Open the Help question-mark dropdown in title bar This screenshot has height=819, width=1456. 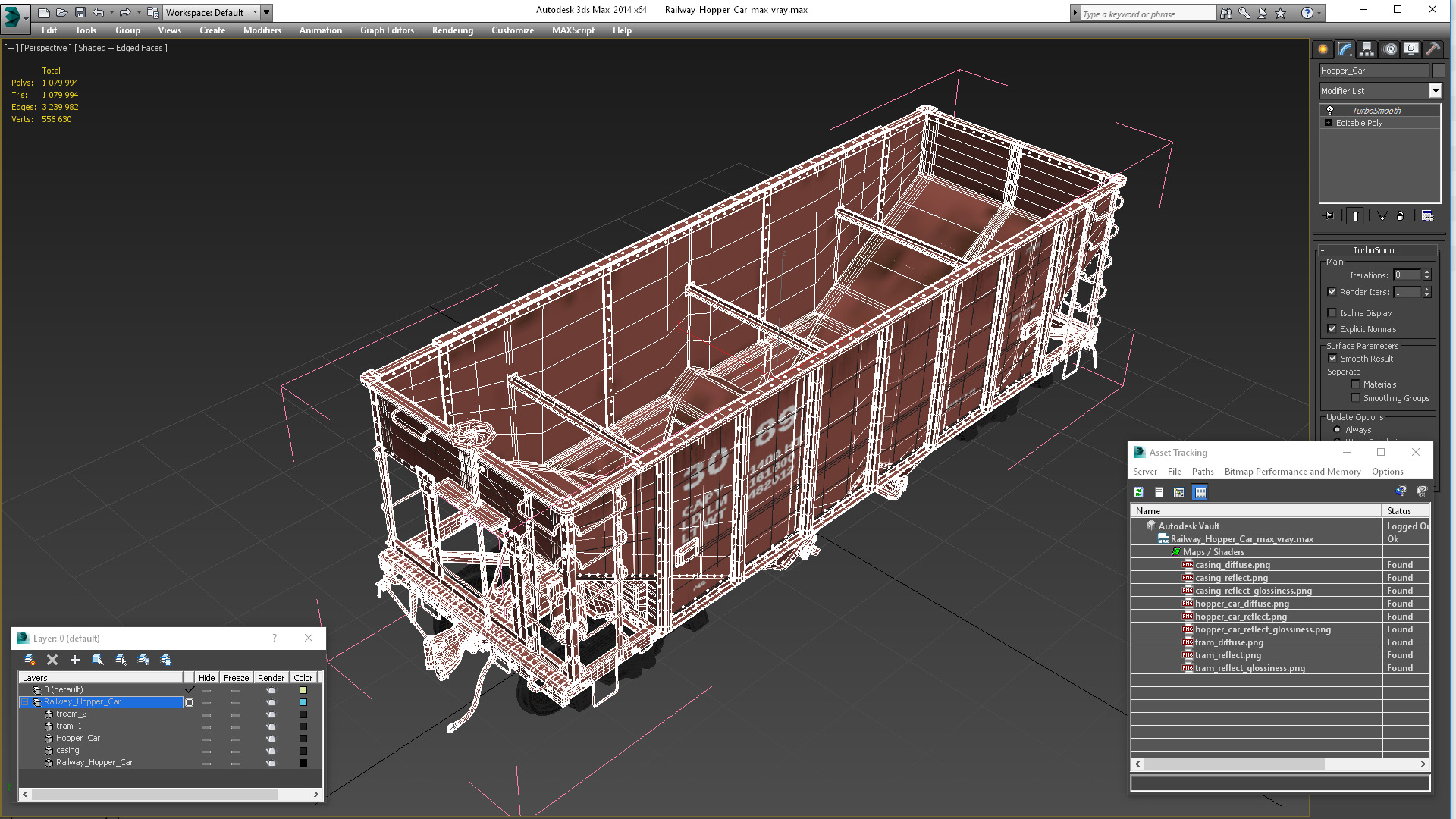tap(1319, 13)
